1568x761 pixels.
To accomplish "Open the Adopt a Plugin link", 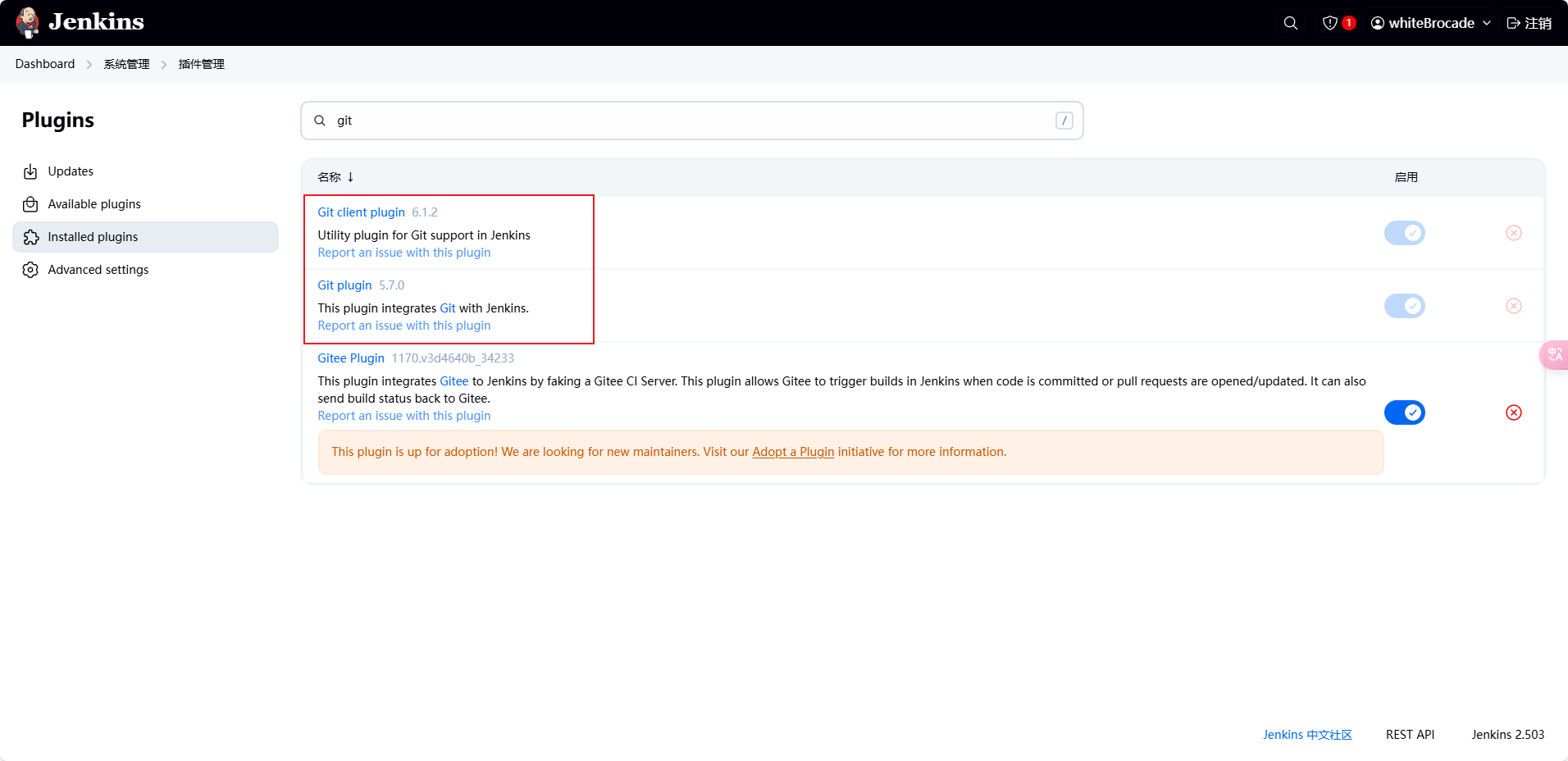I will click(793, 452).
